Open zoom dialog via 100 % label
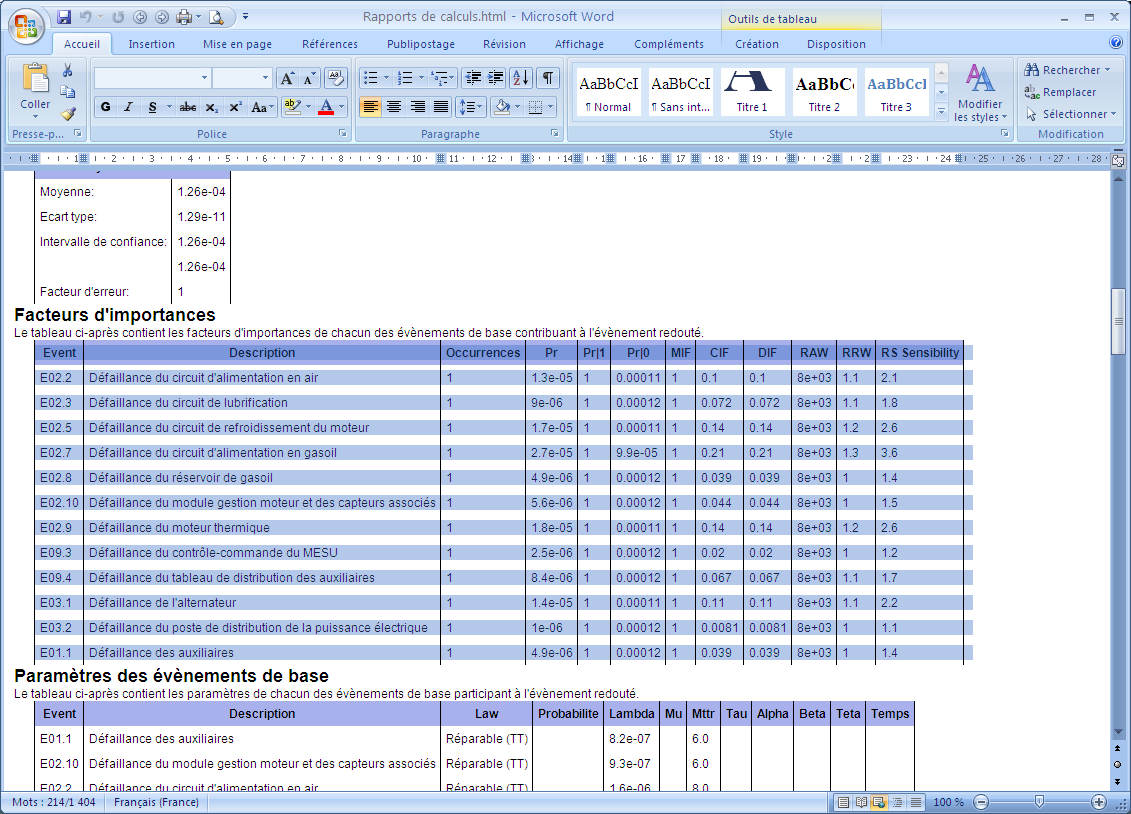Viewport: 1131px width, 814px height. [x=949, y=802]
